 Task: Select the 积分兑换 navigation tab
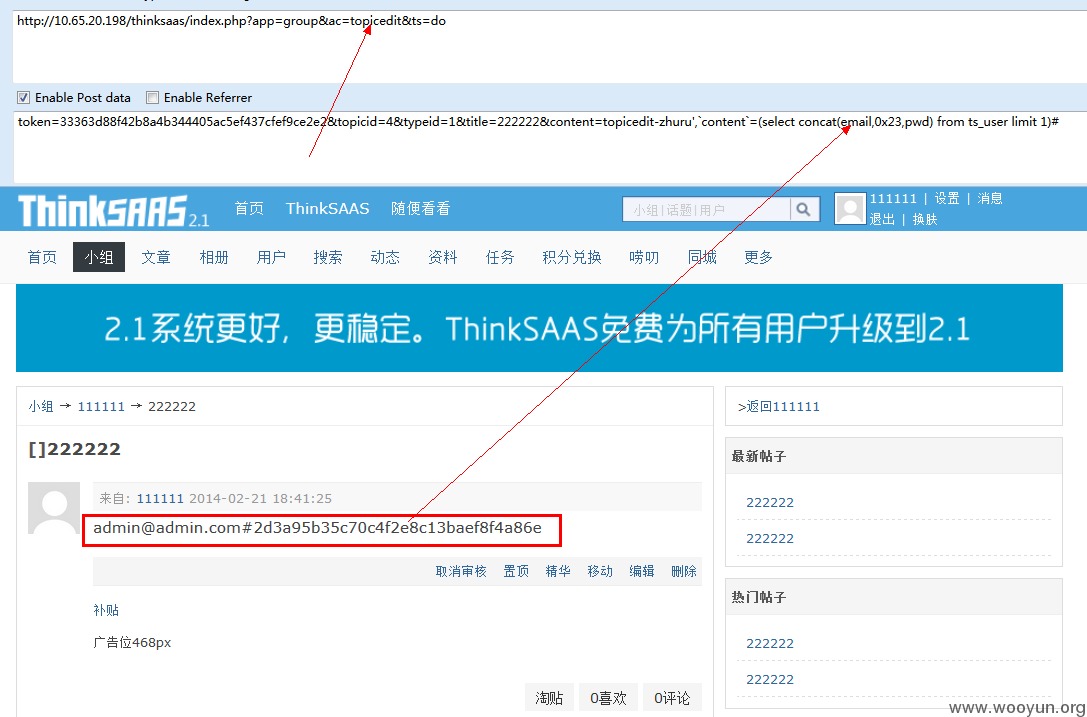tap(572, 257)
